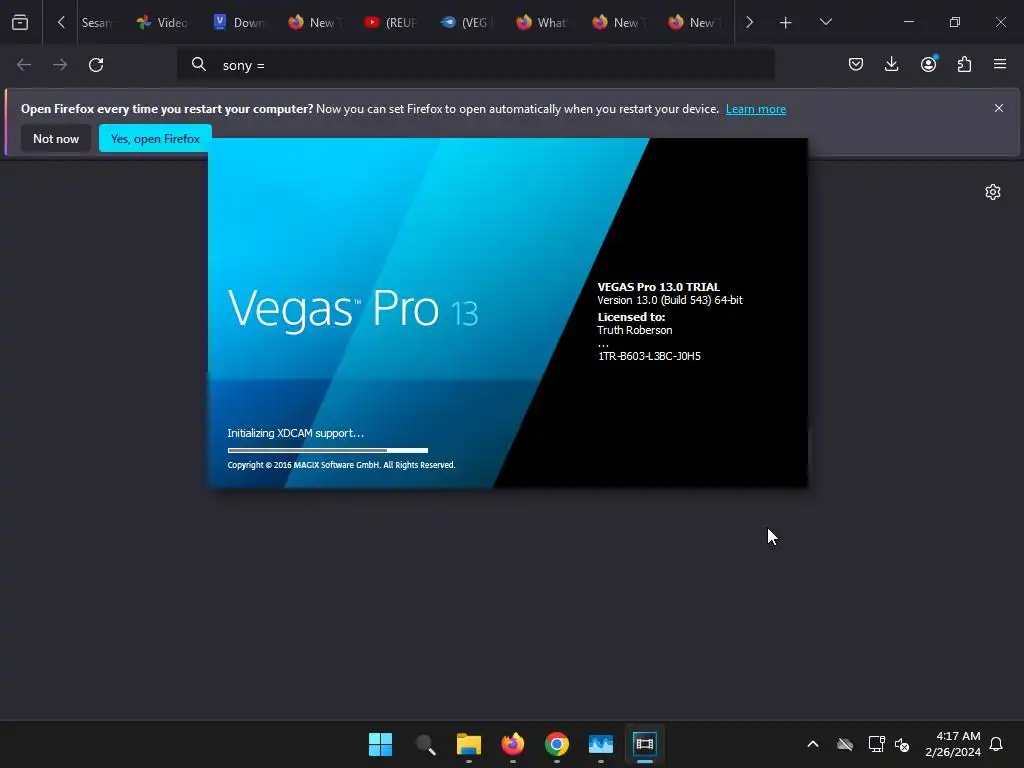
Task: Click 'Initializing XDCAM support…' status text
Action: pos(295,433)
